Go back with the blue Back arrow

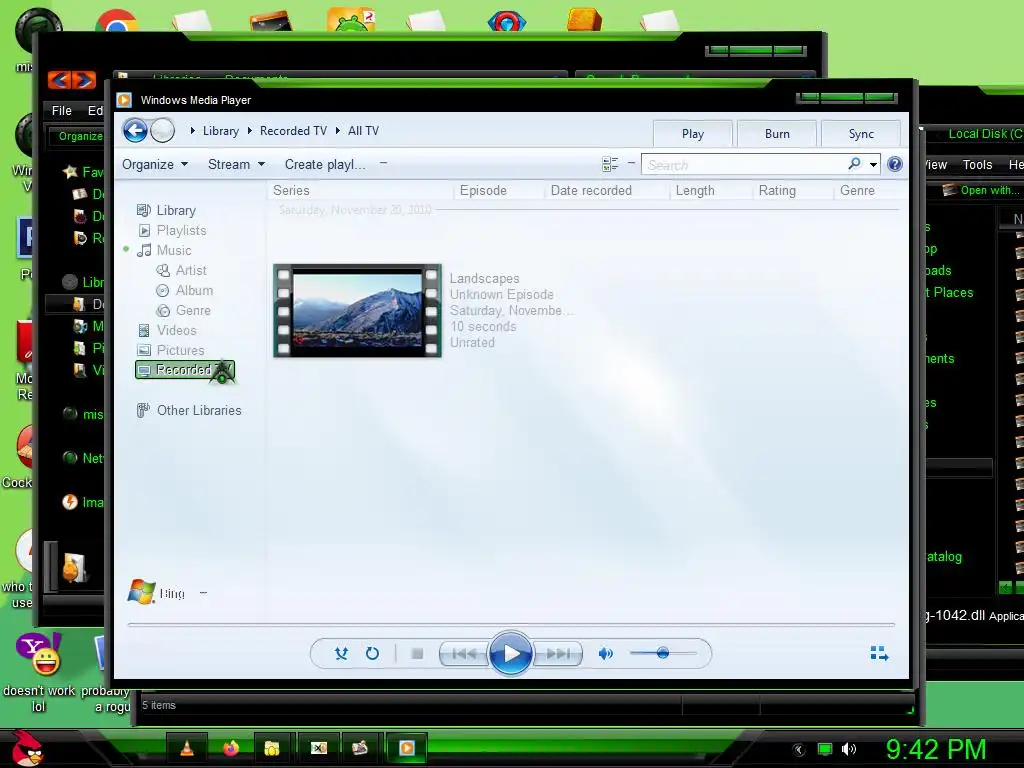pyautogui.click(x=135, y=131)
